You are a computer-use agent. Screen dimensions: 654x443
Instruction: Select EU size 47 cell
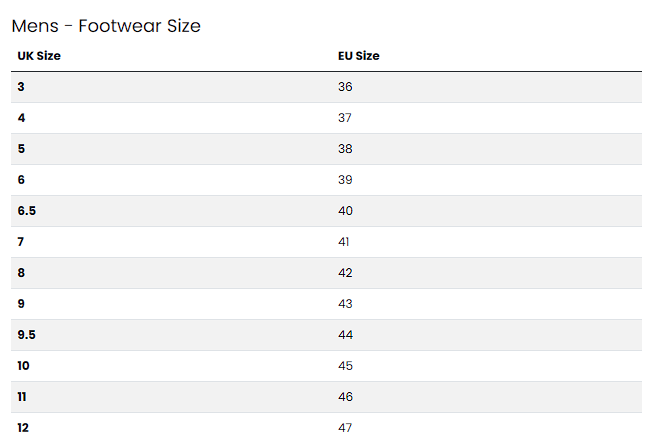click(x=345, y=428)
